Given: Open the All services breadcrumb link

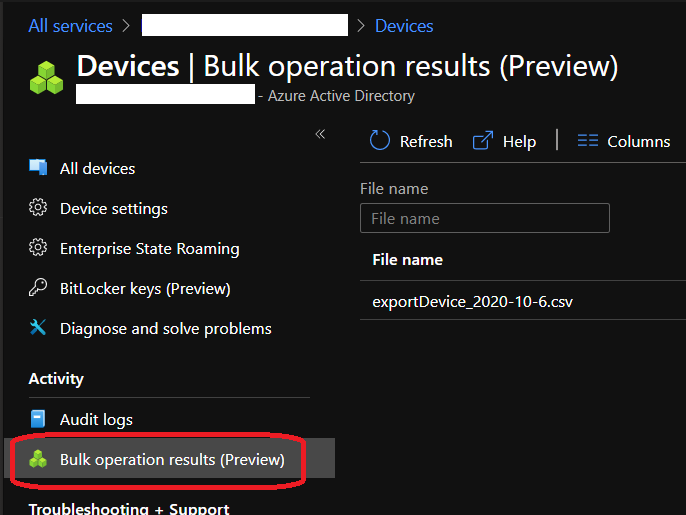Looking at the screenshot, I should click(70, 26).
